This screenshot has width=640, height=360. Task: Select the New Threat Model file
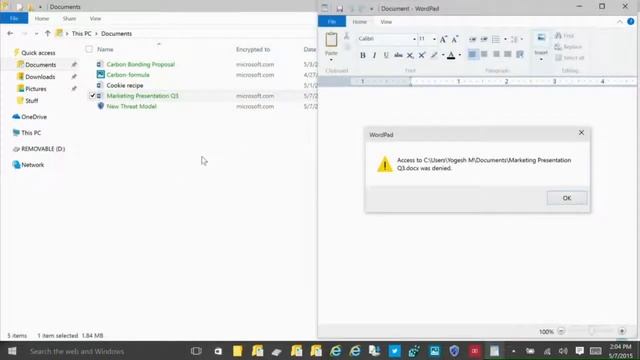(131, 106)
